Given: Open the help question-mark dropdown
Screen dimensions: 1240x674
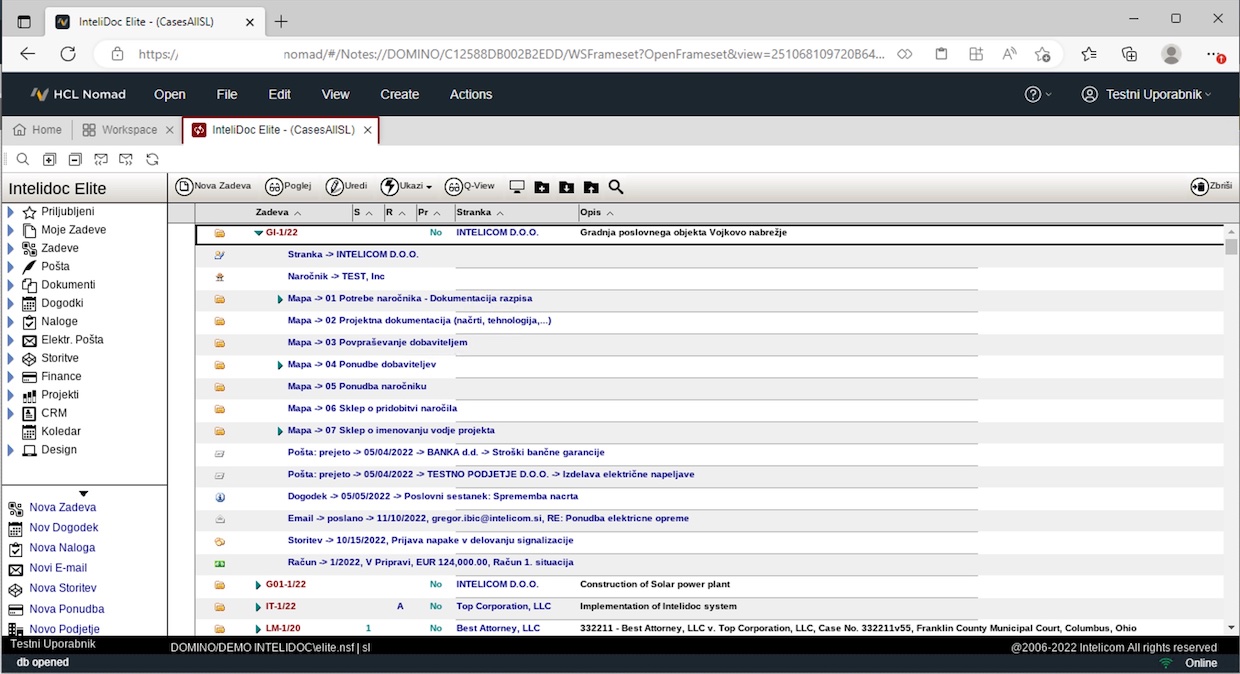Looking at the screenshot, I should (x=1038, y=94).
